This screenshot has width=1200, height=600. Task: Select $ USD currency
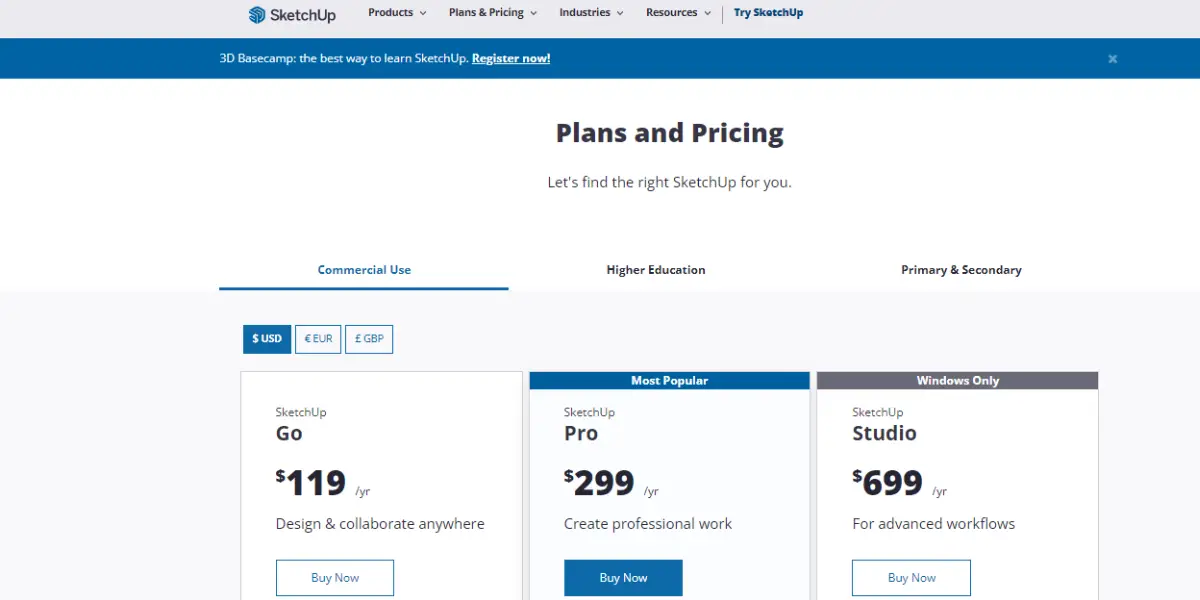click(x=267, y=339)
